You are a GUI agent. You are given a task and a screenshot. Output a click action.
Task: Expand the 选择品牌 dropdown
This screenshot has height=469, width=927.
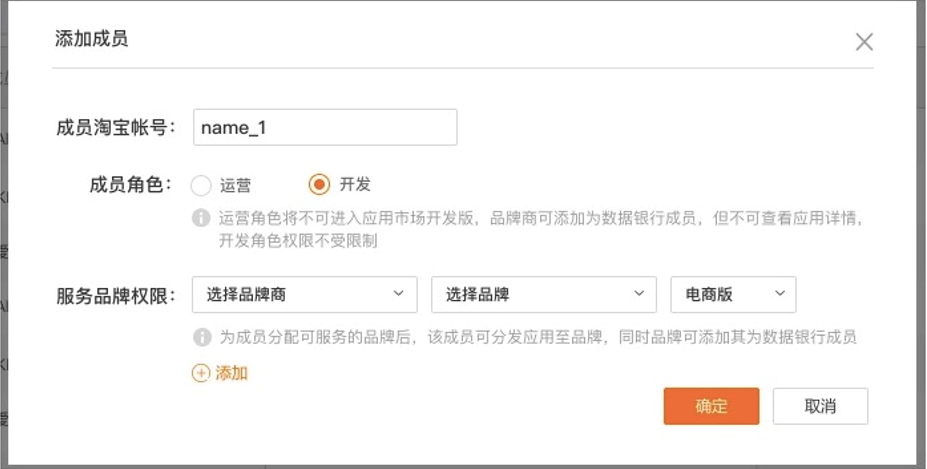point(543,294)
